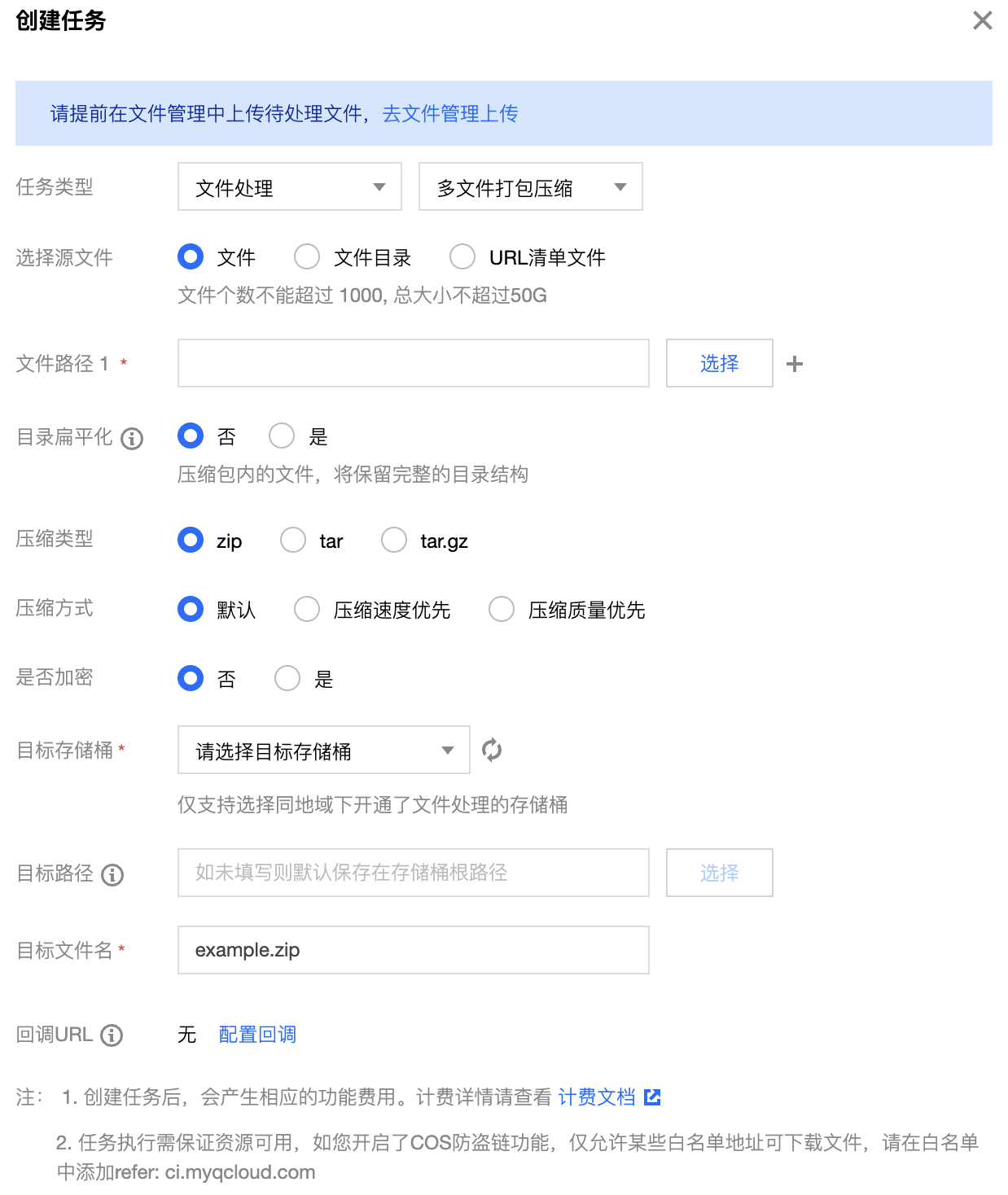Click info icon next to 回调URL
This screenshot has height=1195, width=1008.
point(112,1035)
